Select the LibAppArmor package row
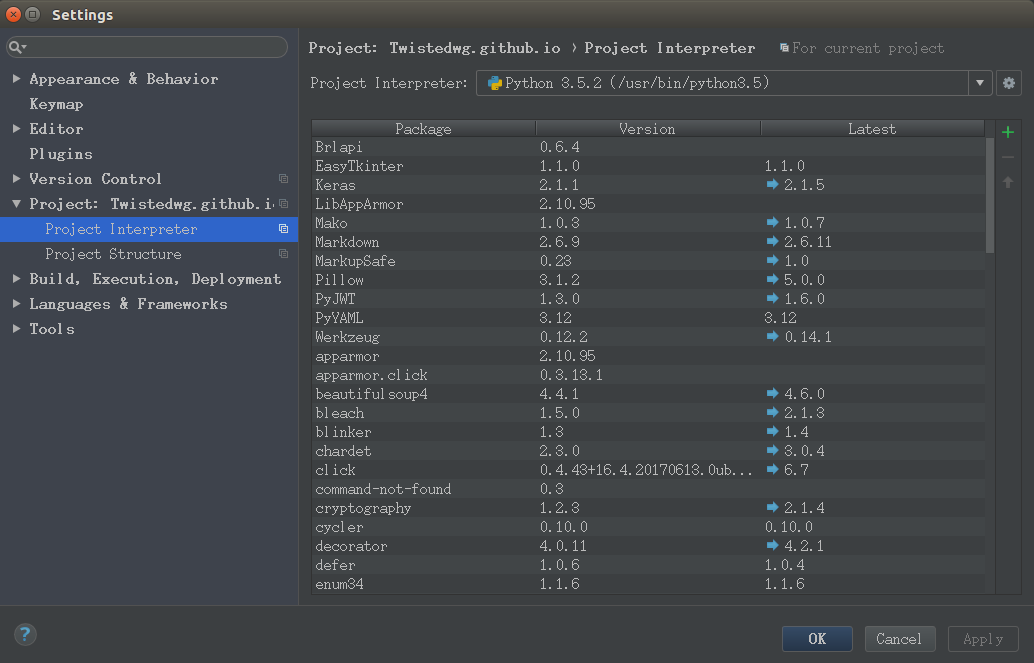This screenshot has width=1034, height=663. coord(648,204)
